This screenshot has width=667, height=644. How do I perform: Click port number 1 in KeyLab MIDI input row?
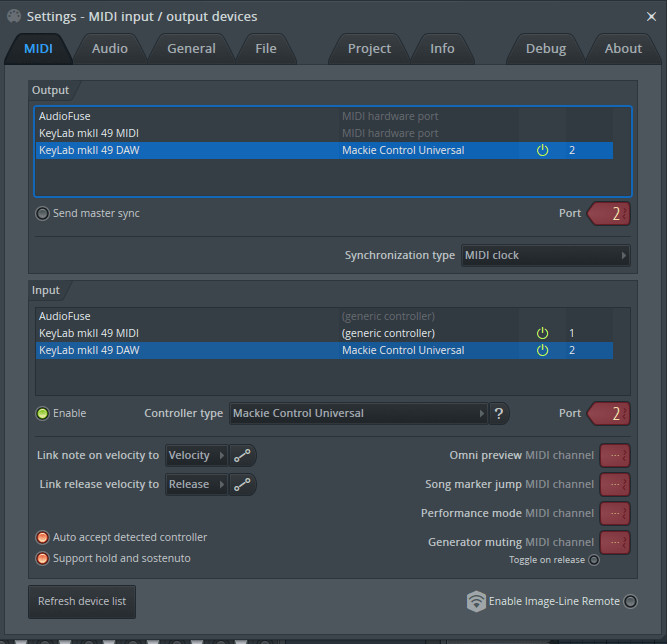click(572, 333)
